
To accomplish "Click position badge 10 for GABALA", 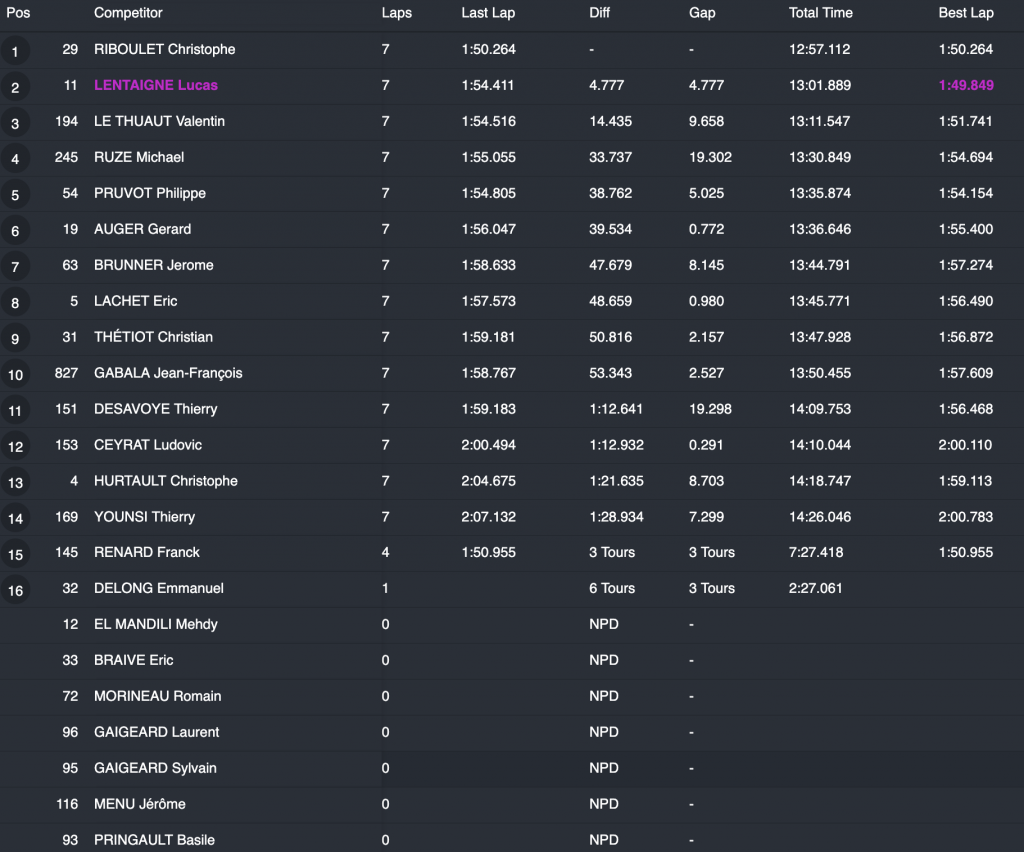I will point(15,375).
